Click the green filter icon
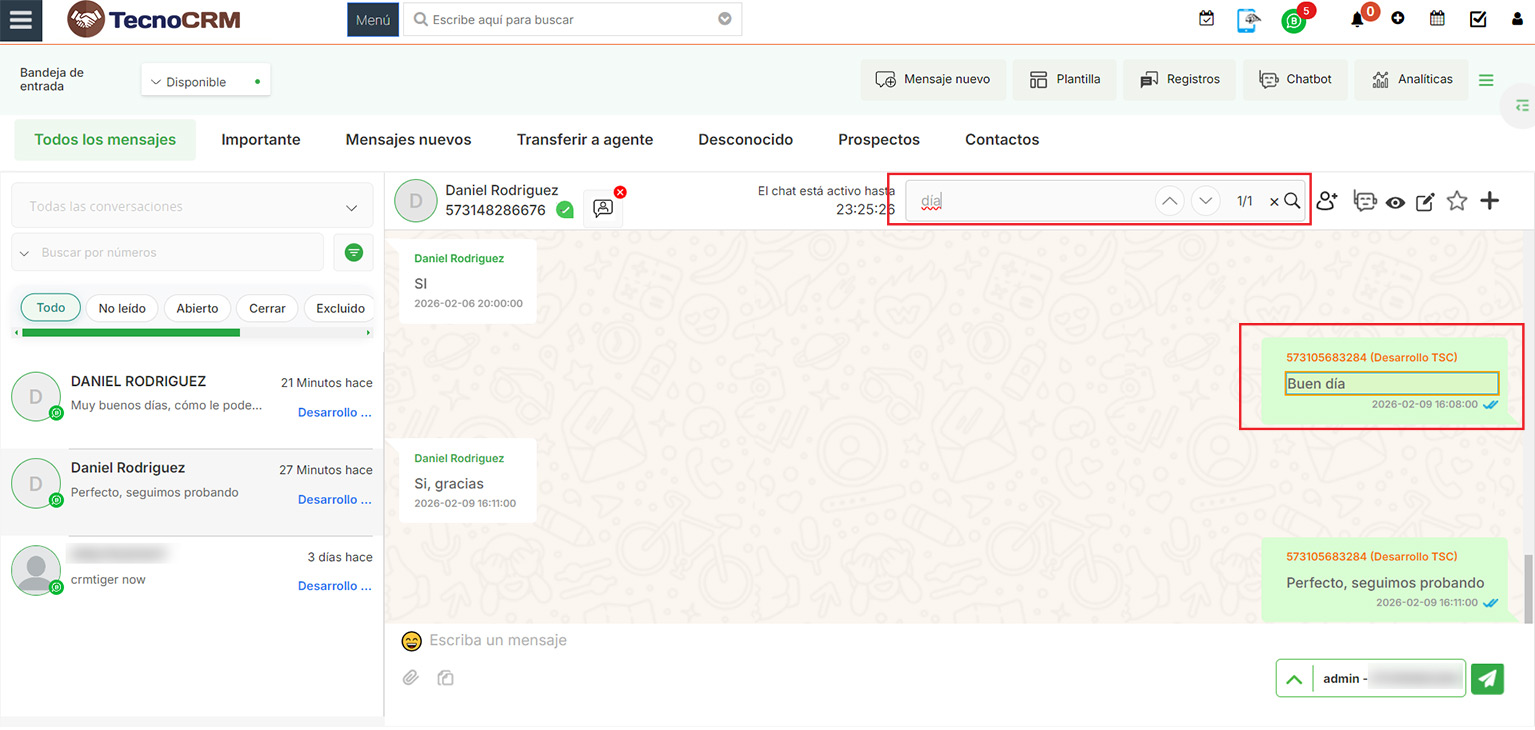This screenshot has height=730, width=1535. (x=353, y=253)
